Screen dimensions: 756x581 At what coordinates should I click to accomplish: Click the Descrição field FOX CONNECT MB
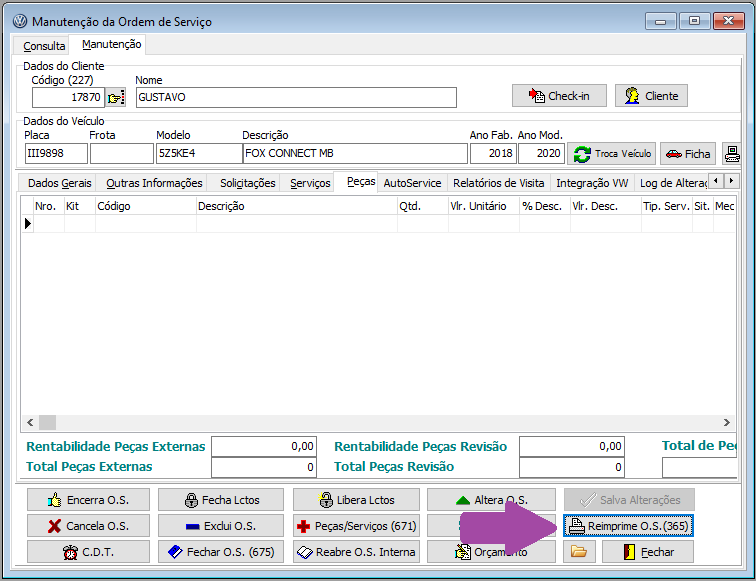tap(355, 153)
